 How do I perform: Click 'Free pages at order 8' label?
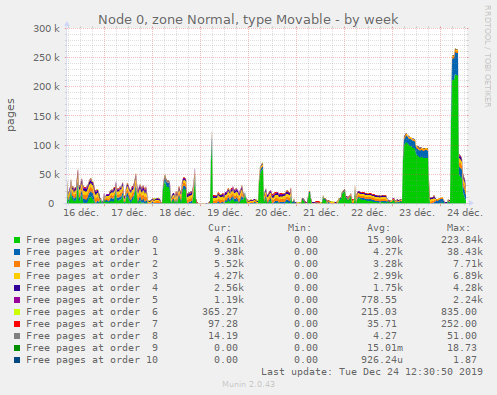(x=92, y=336)
